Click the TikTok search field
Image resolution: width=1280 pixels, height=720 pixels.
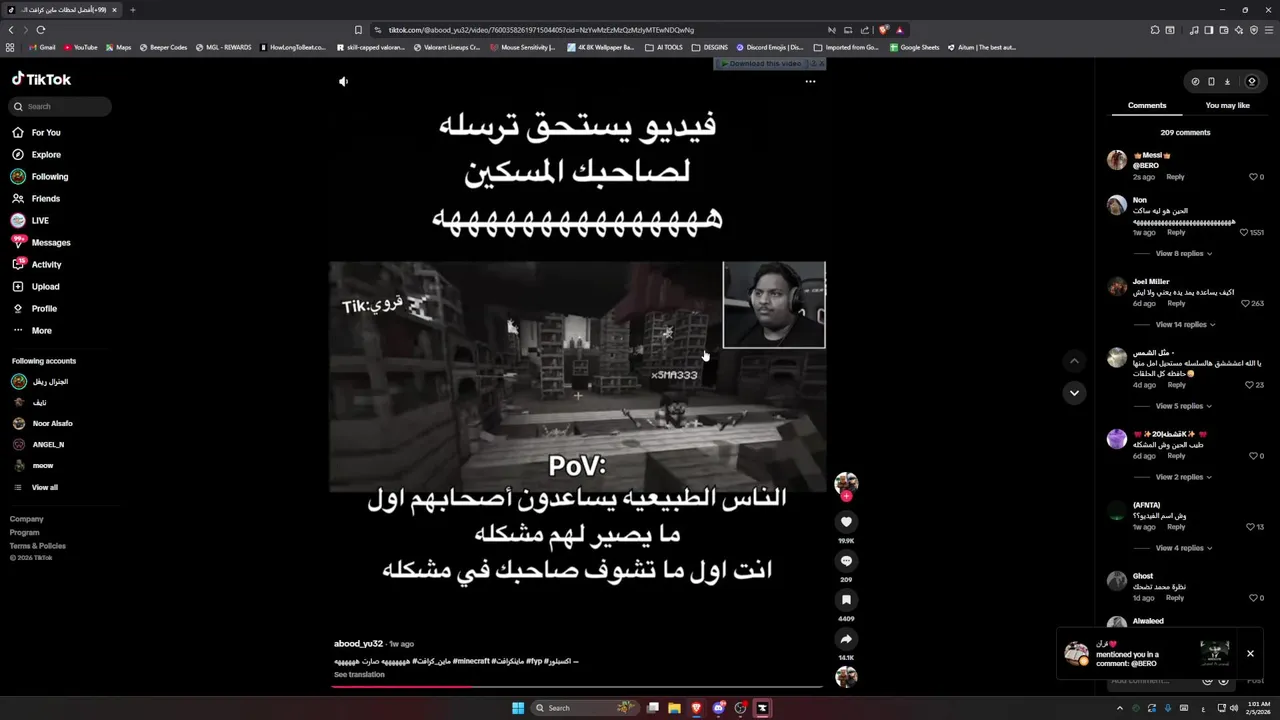point(61,106)
